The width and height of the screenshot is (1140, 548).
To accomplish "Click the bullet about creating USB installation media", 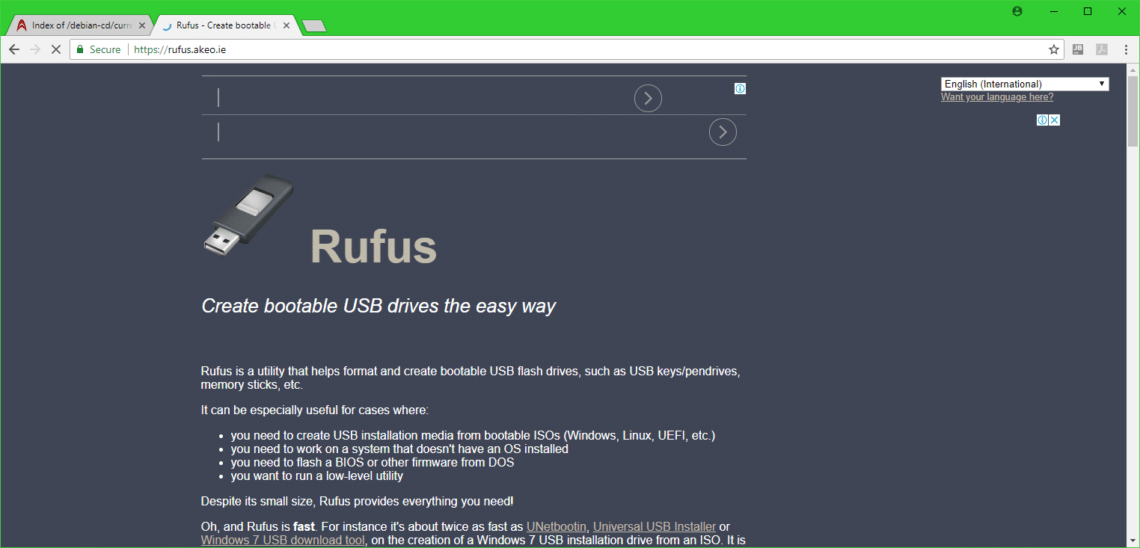I will [x=473, y=435].
